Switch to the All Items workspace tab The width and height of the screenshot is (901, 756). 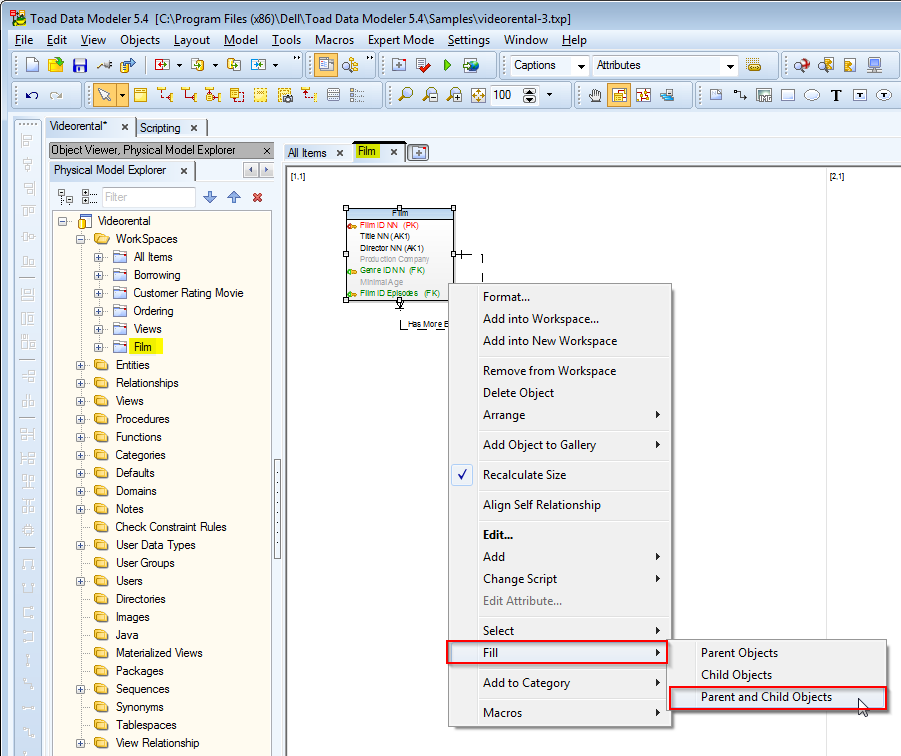tap(307, 153)
